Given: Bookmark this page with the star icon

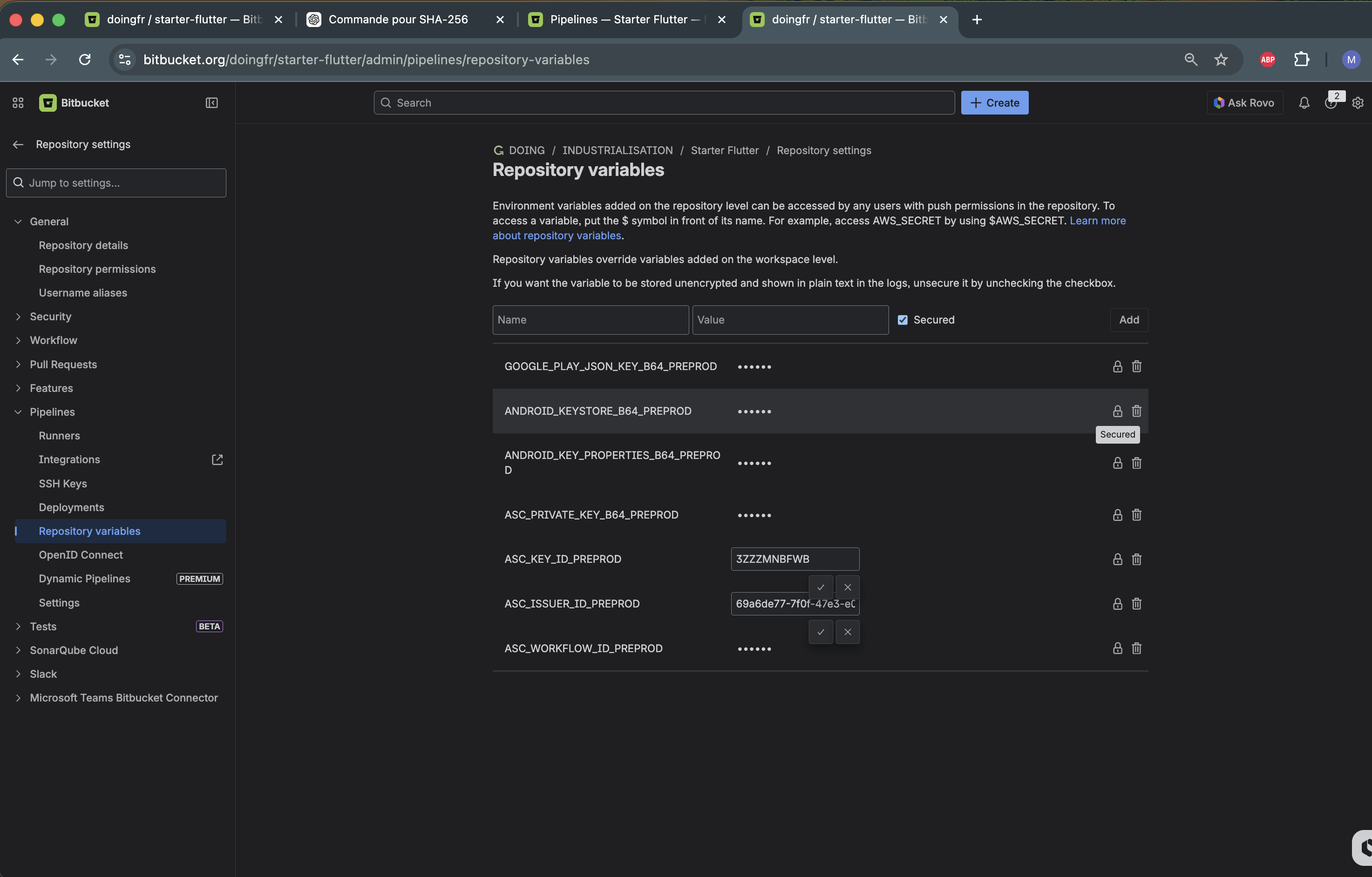Looking at the screenshot, I should pos(1221,59).
